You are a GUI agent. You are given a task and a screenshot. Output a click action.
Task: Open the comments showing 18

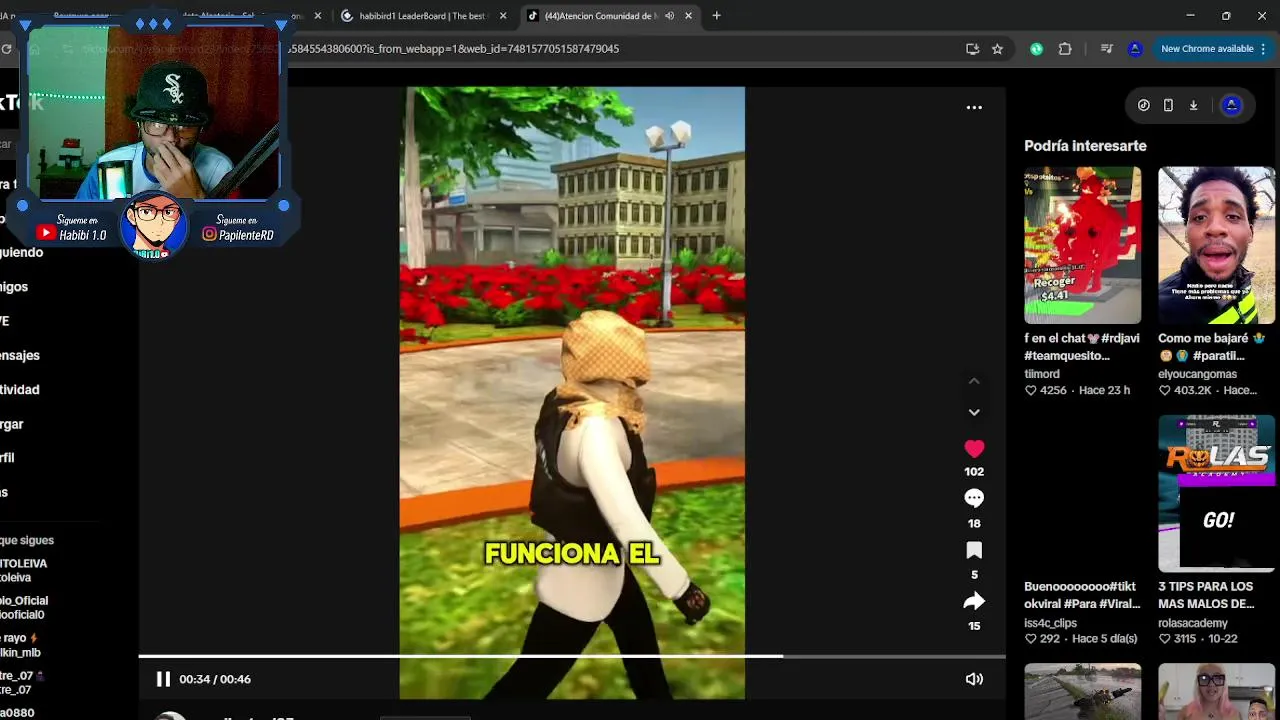tap(974, 498)
